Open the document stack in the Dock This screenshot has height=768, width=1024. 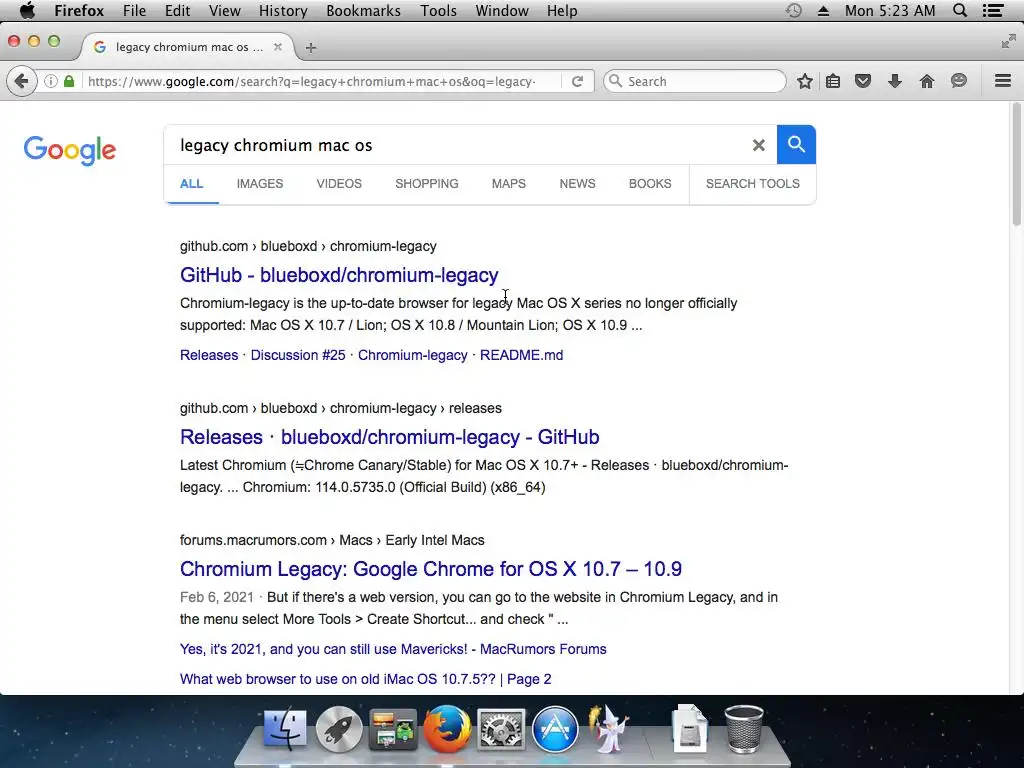coord(690,729)
